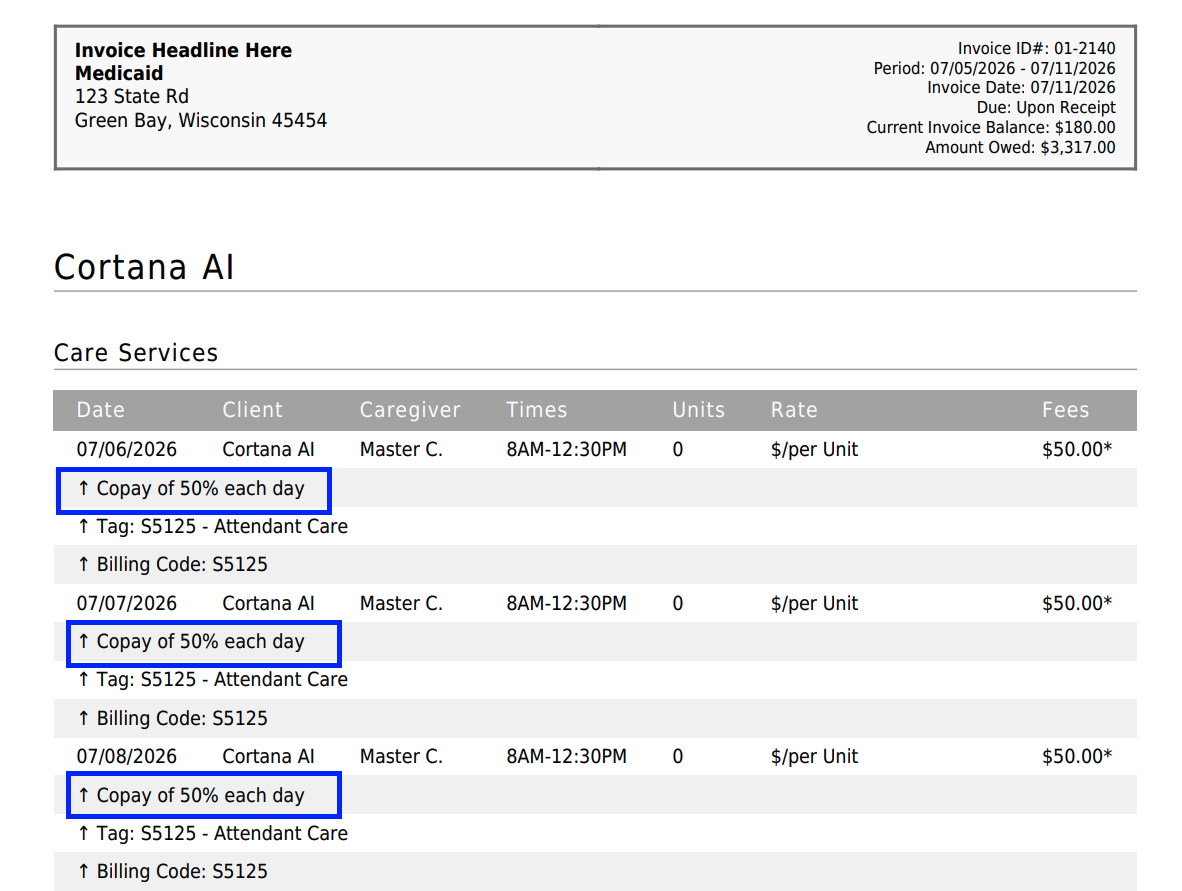Click the units value 0 in 07/08/2026 row
1182x891 pixels.
point(678,756)
